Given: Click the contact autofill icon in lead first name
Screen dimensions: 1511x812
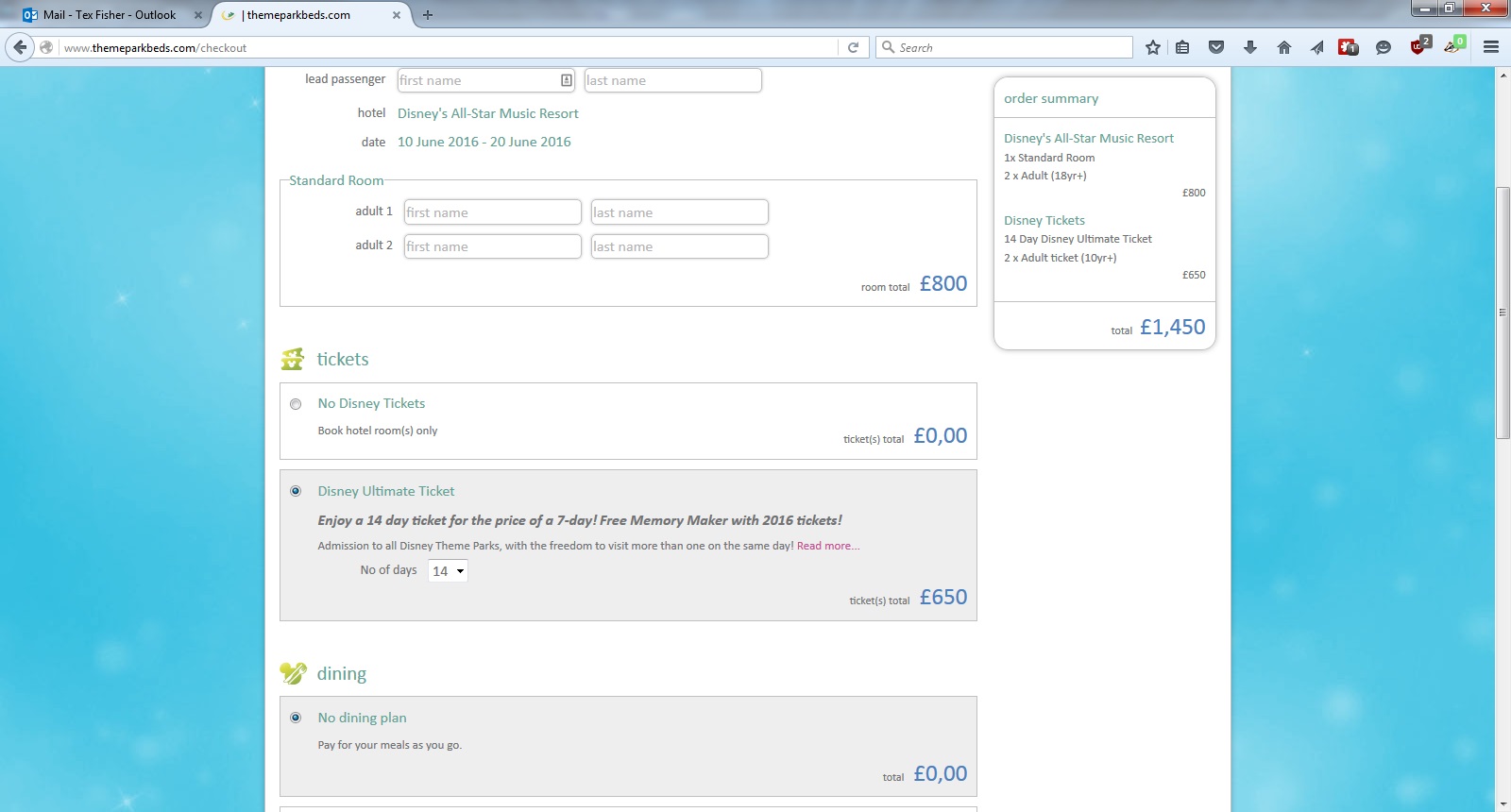Looking at the screenshot, I should 567,80.
